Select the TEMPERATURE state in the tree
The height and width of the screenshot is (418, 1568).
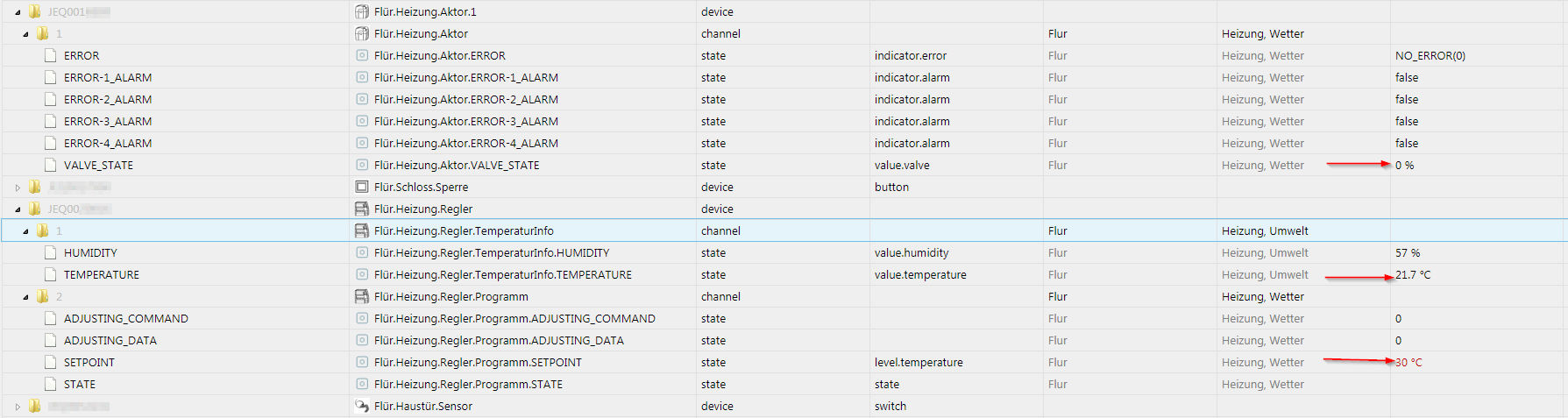coord(101,274)
